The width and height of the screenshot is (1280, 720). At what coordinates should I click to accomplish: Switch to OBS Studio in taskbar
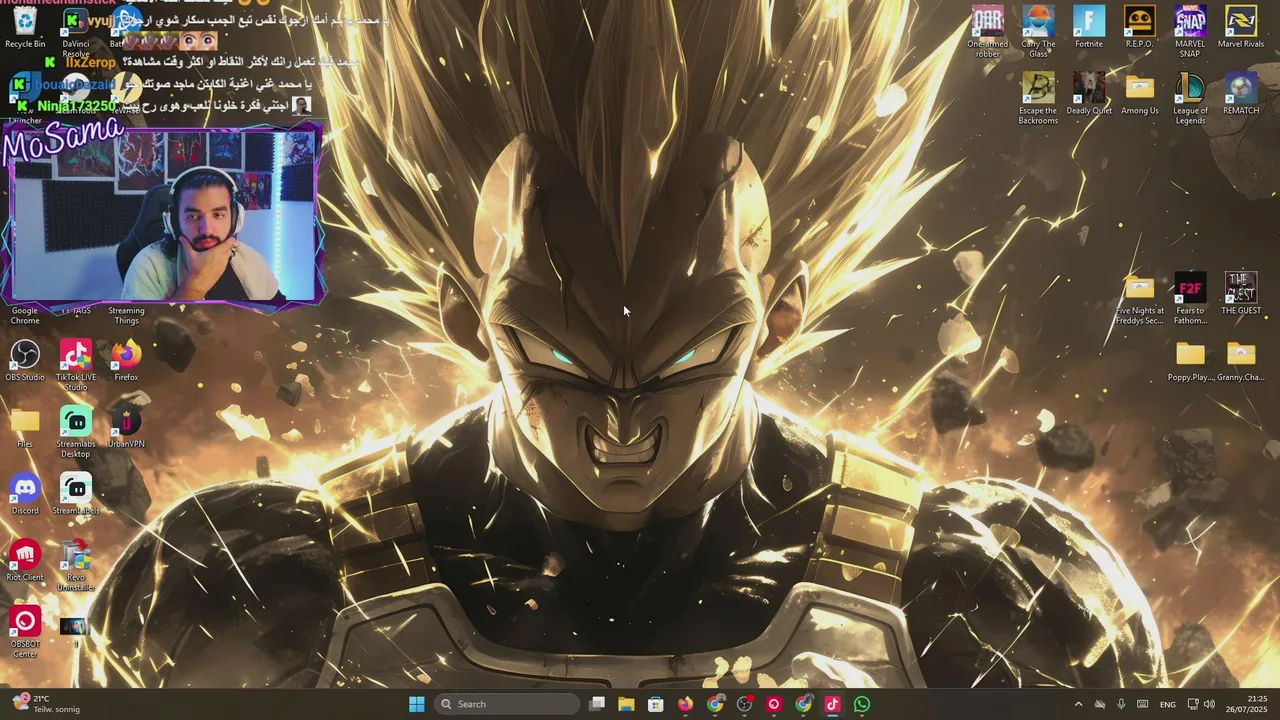click(744, 704)
